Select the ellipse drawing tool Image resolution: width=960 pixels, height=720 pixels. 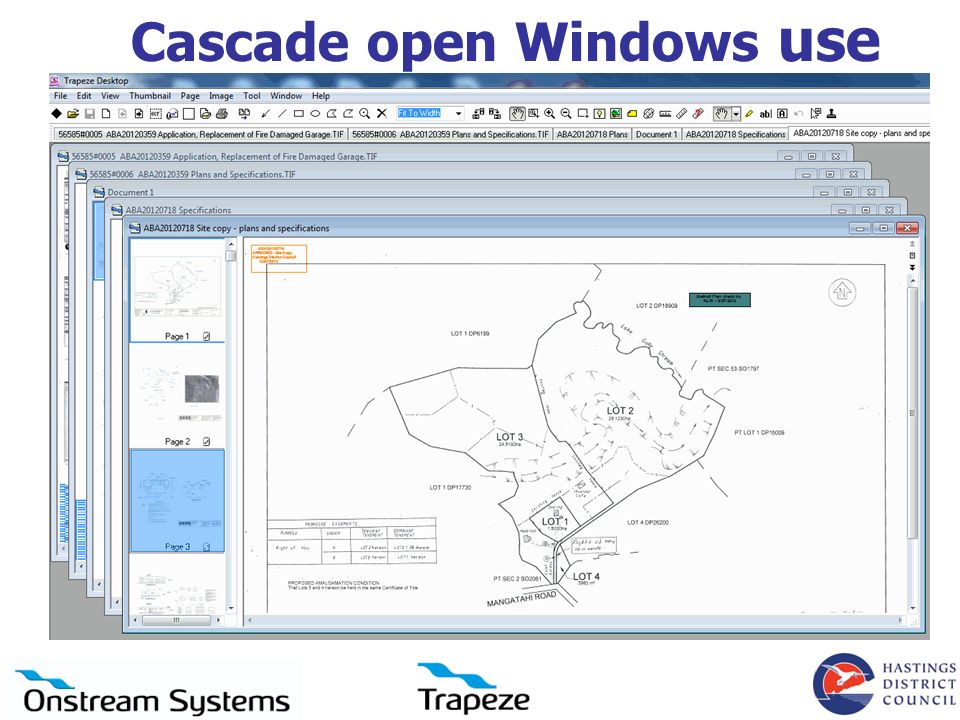[315, 113]
